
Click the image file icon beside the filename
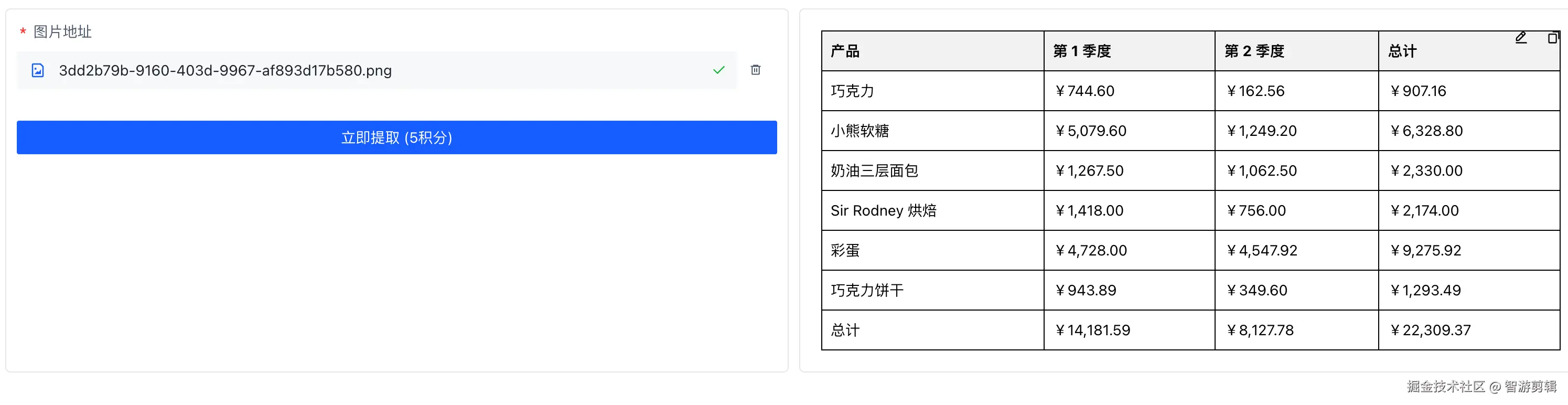38,71
